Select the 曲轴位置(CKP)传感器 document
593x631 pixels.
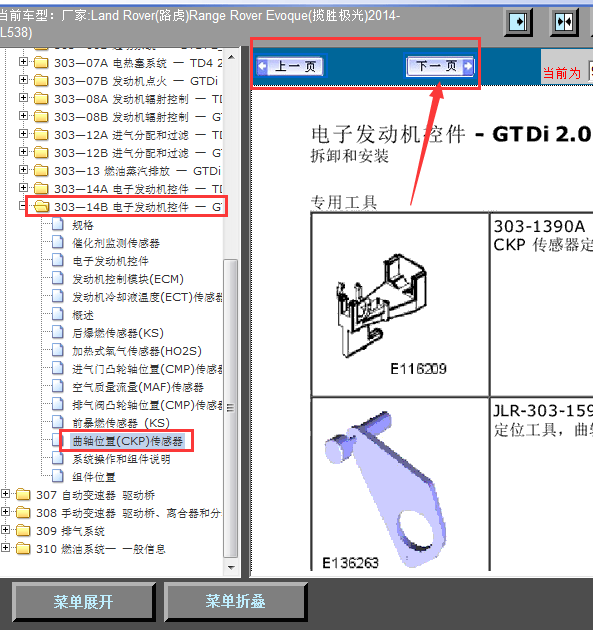(128, 441)
